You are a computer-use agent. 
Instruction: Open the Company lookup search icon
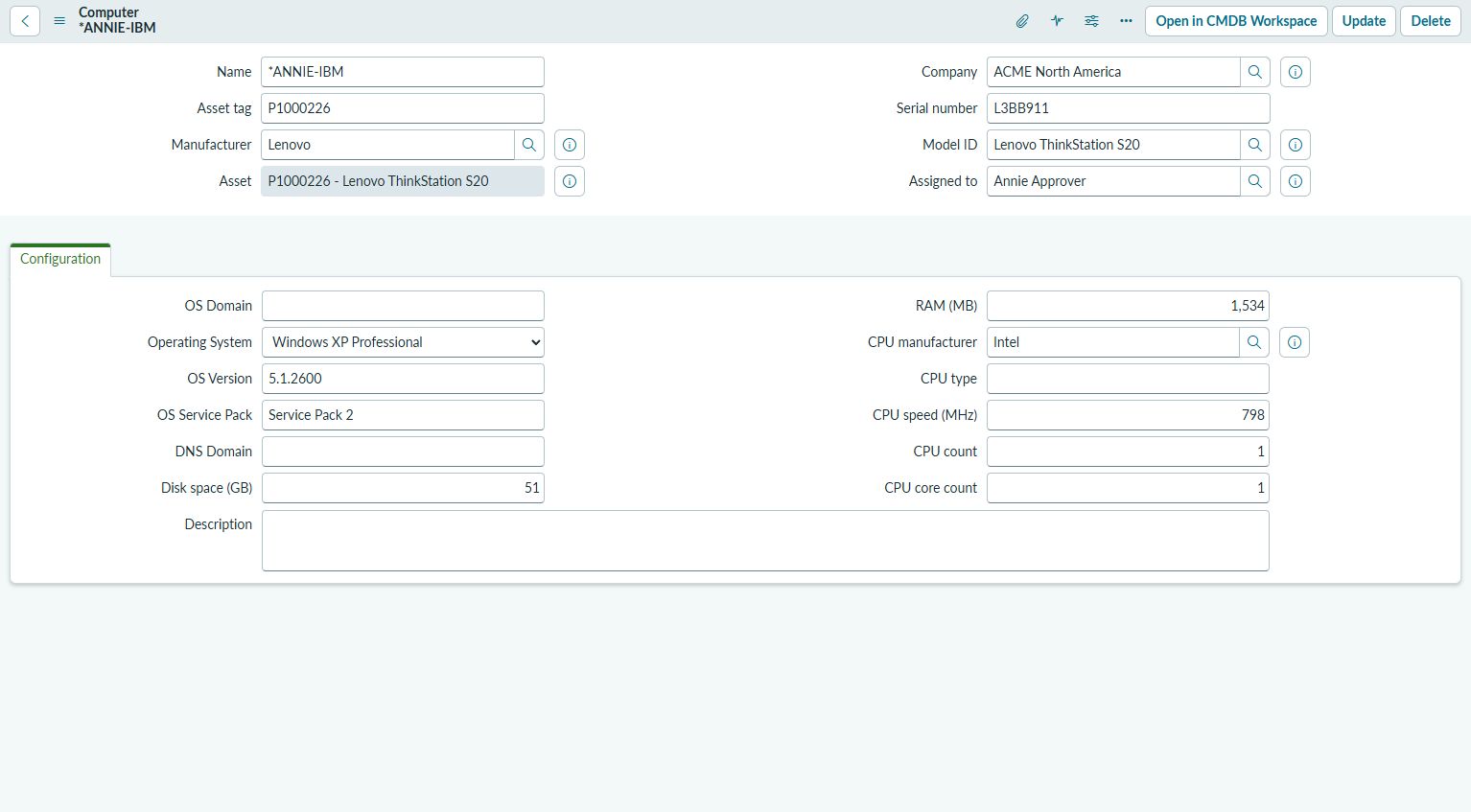[x=1255, y=72]
